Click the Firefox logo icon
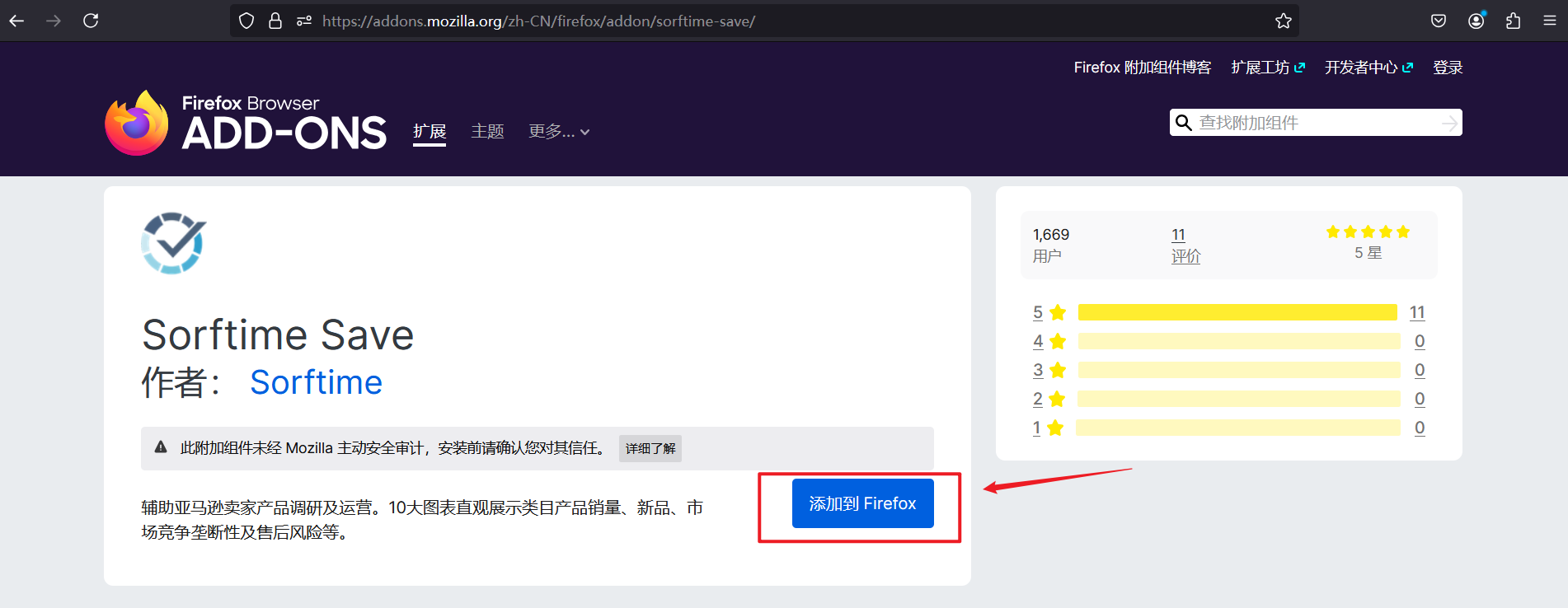The width and height of the screenshot is (1568, 608). tap(137, 123)
